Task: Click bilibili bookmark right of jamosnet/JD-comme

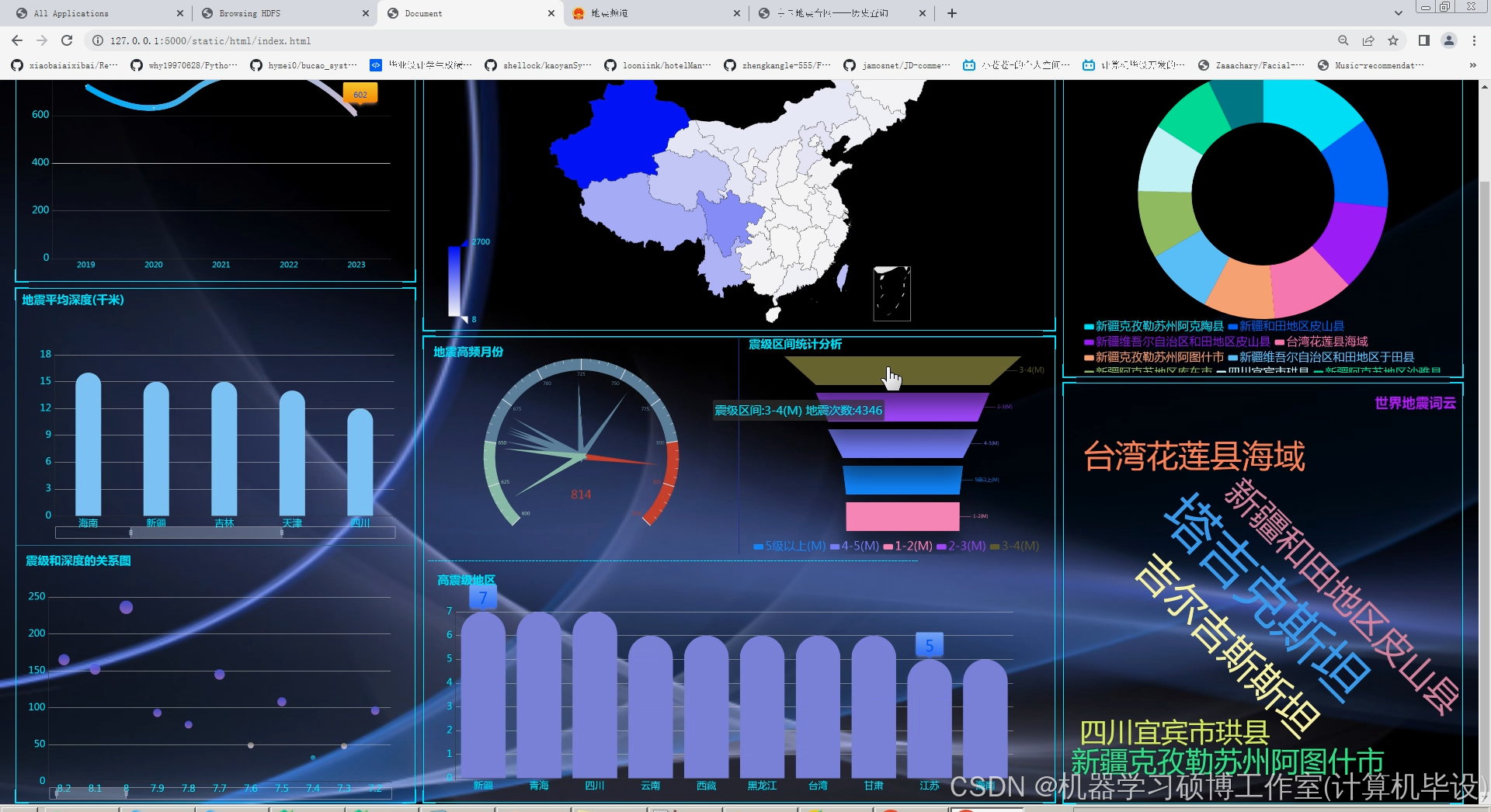Action: pyautogui.click(x=1017, y=65)
